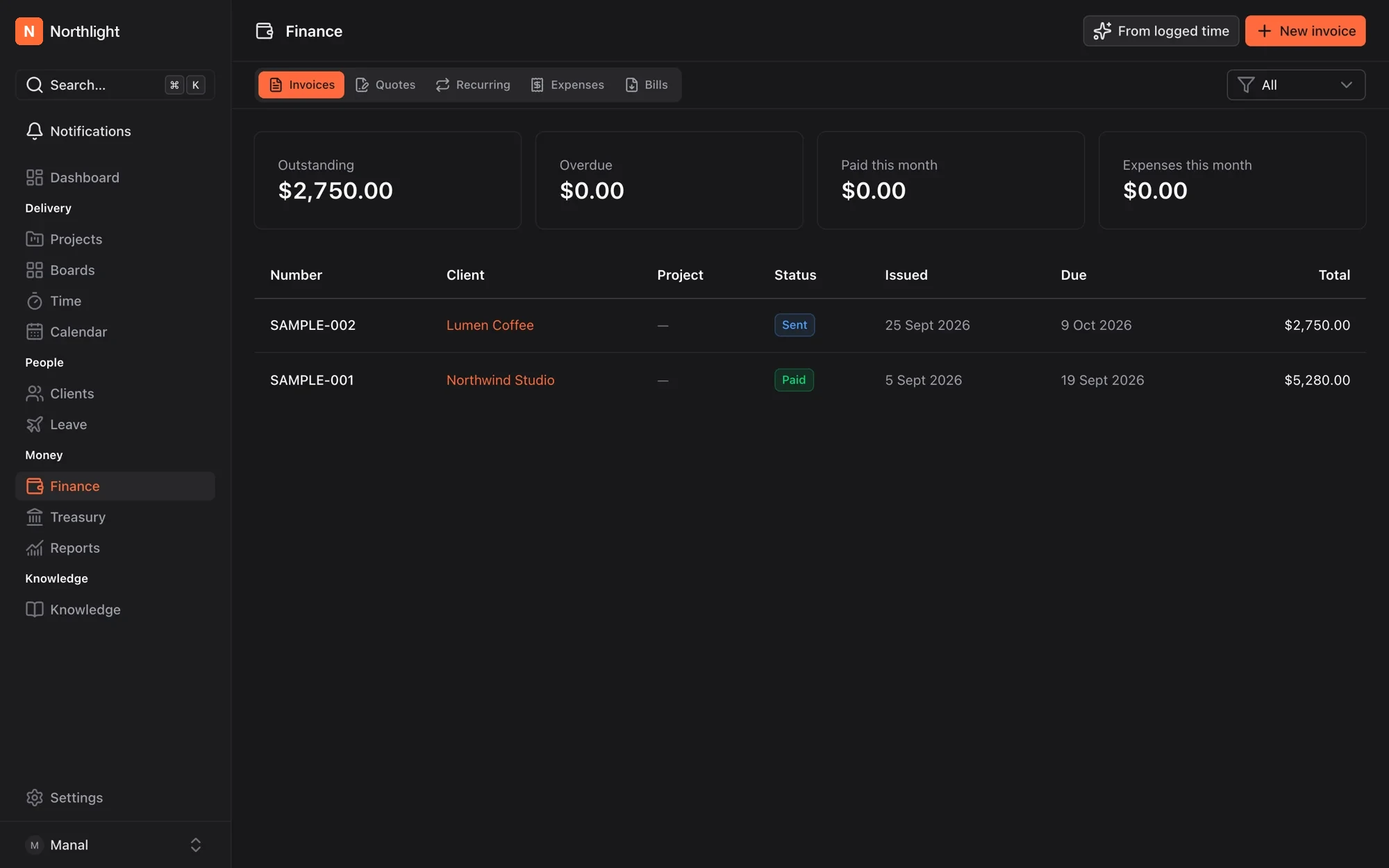Viewport: 1389px width, 868px height.
Task: Switch to the Recurring tab
Action: 473,85
